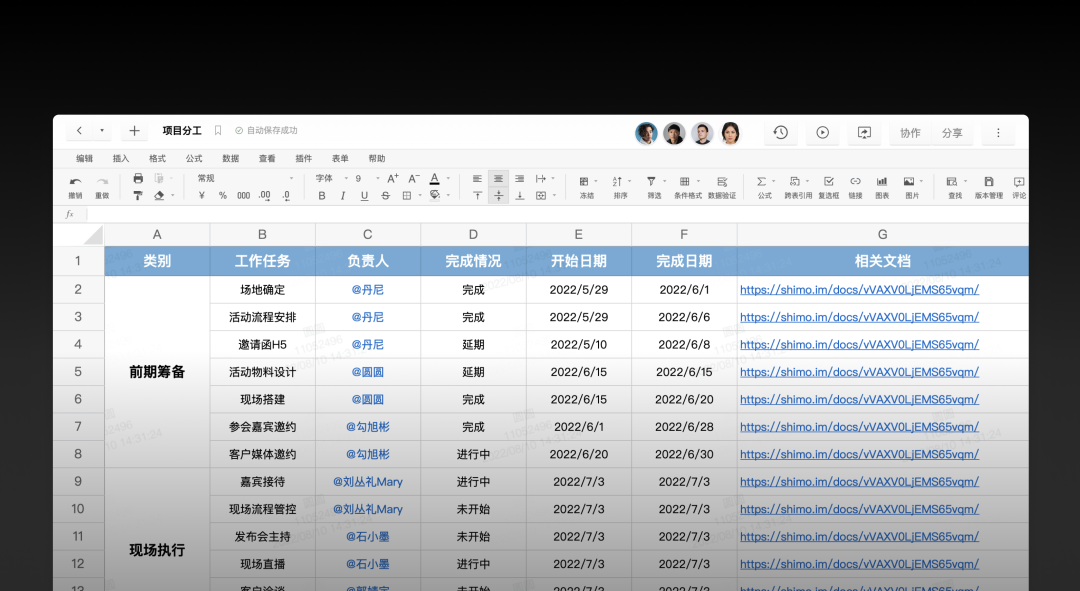Screen dimensions: 1080x591
Task: Toggle right horizontal alignment
Action: pyautogui.click(x=520, y=178)
